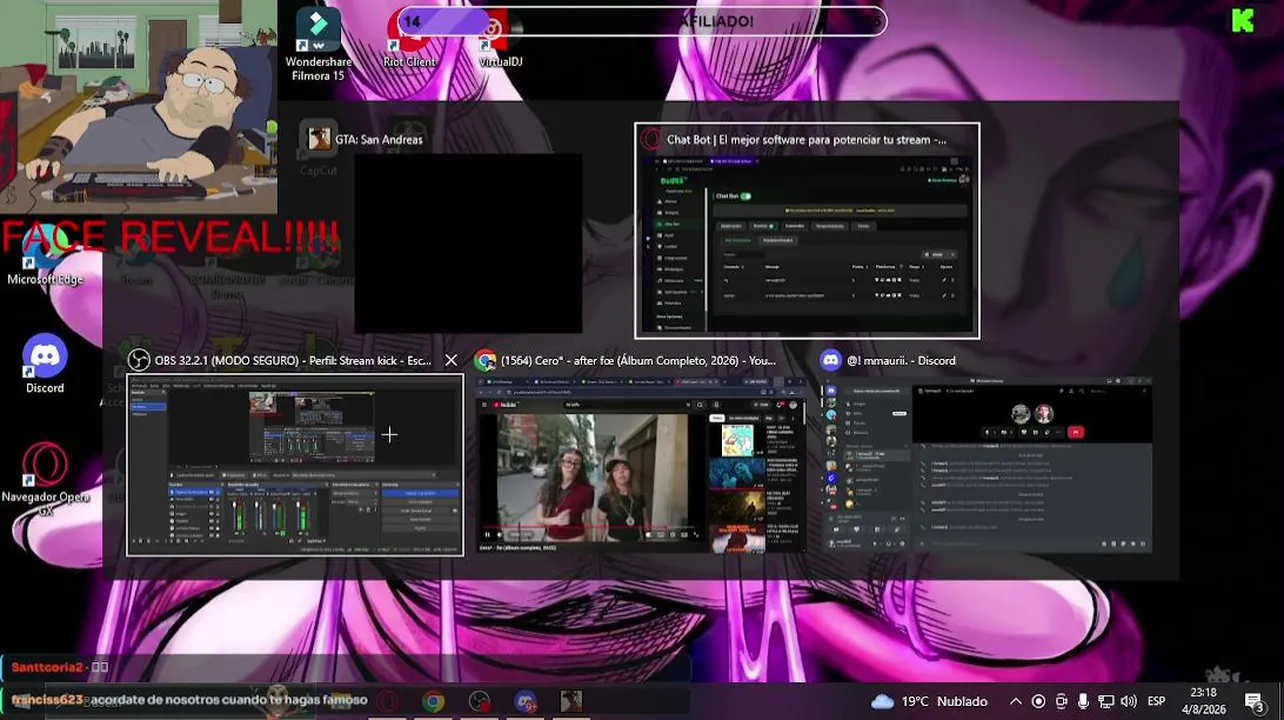Open the Opera GX icon on the taskbar
This screenshot has width=1284, height=720.
coord(387,701)
